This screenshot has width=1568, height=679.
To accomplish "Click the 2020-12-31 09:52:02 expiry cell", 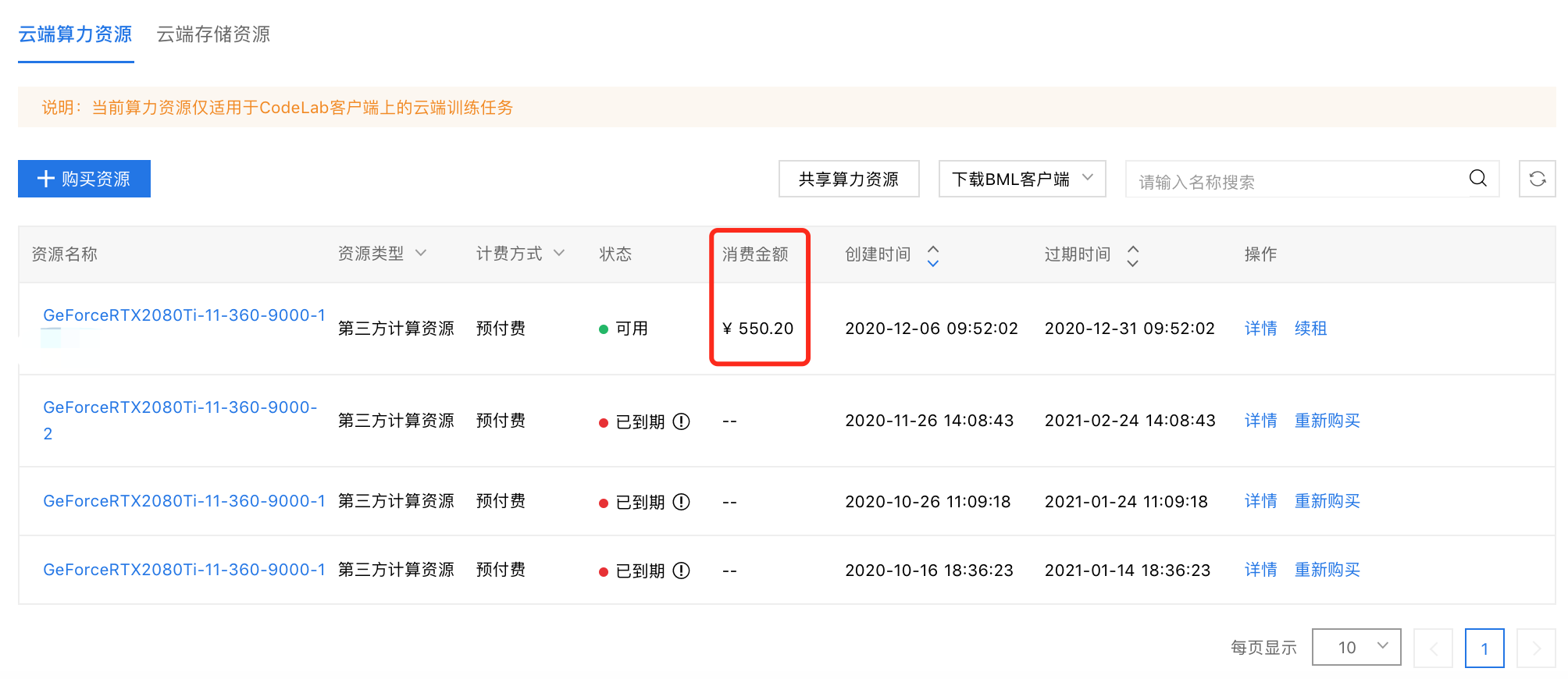I will coord(1130,329).
